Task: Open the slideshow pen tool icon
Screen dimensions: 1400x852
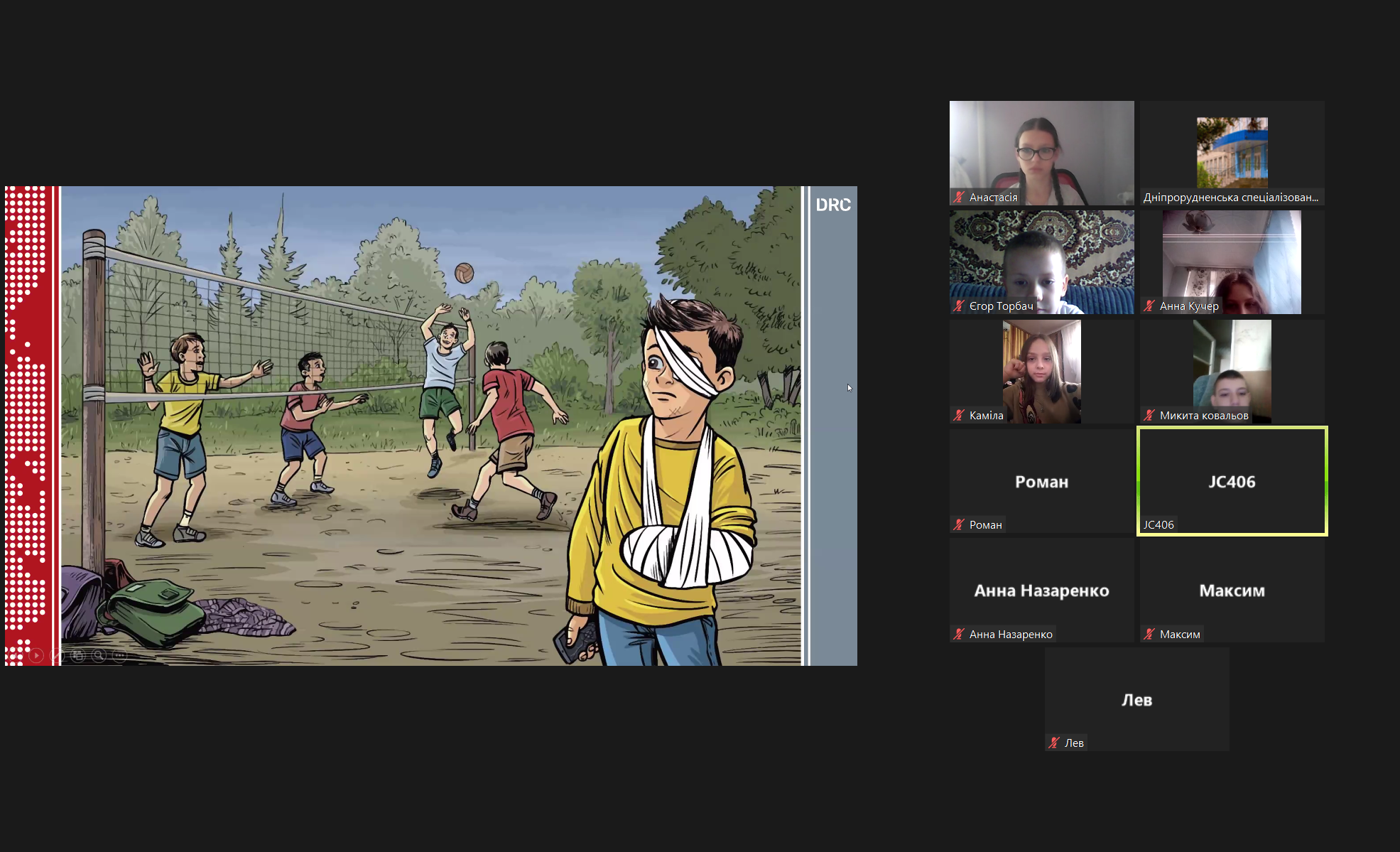Action: point(57,655)
